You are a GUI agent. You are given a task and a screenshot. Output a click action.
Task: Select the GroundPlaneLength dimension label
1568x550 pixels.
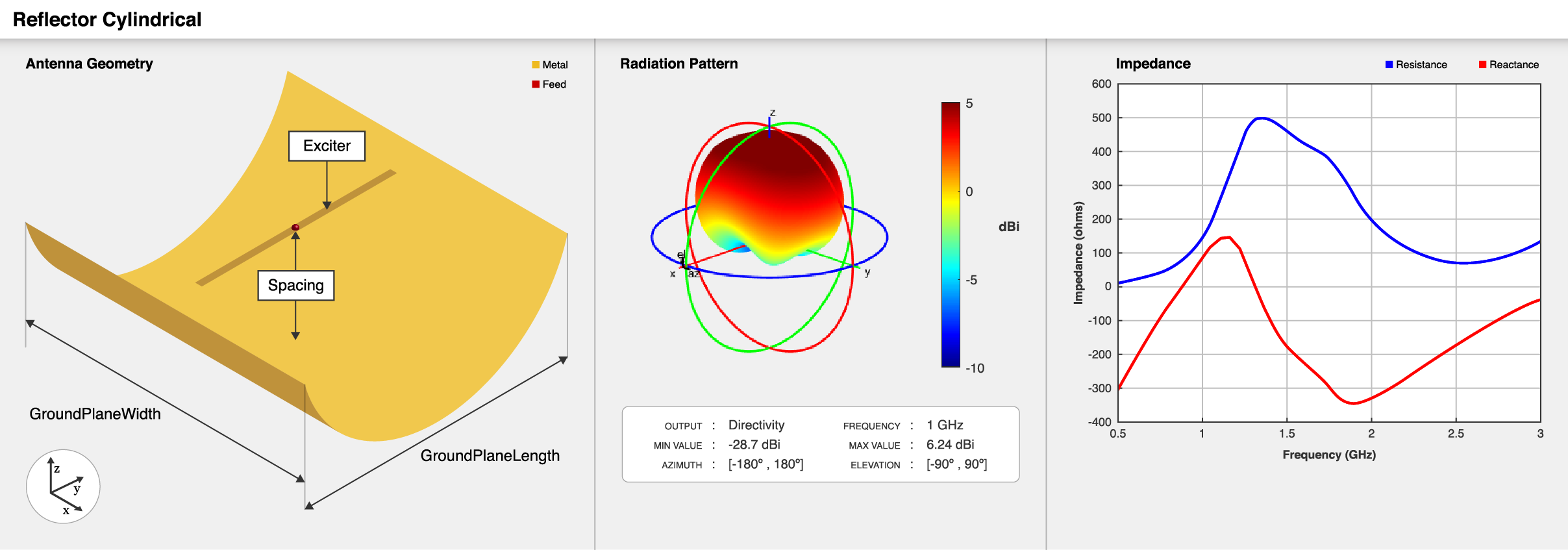pyautogui.click(x=490, y=456)
